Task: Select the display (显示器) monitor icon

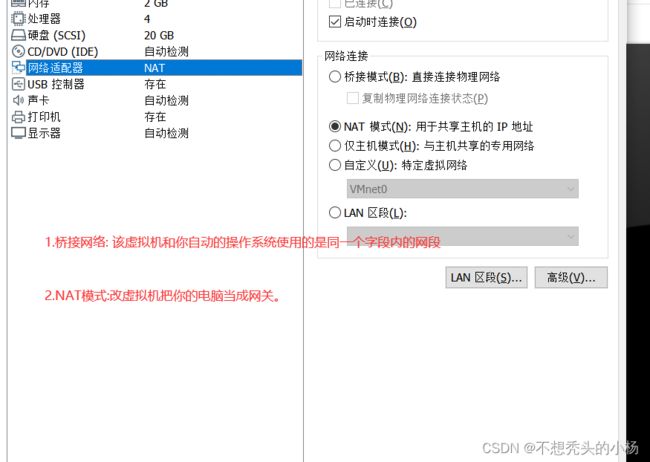Action: tap(18, 133)
